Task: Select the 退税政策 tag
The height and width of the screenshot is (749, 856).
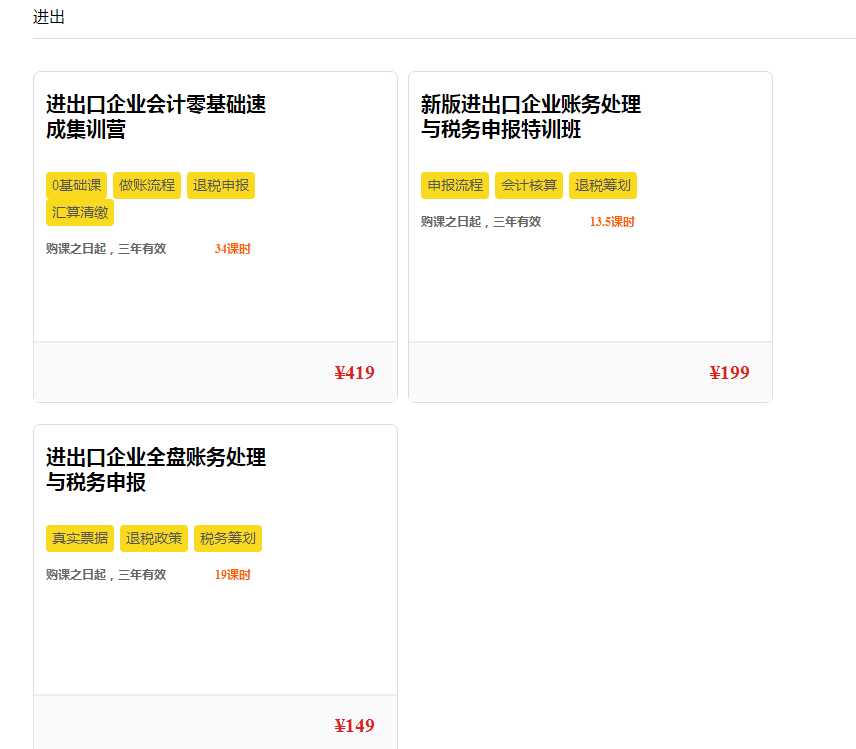Action: (154, 538)
